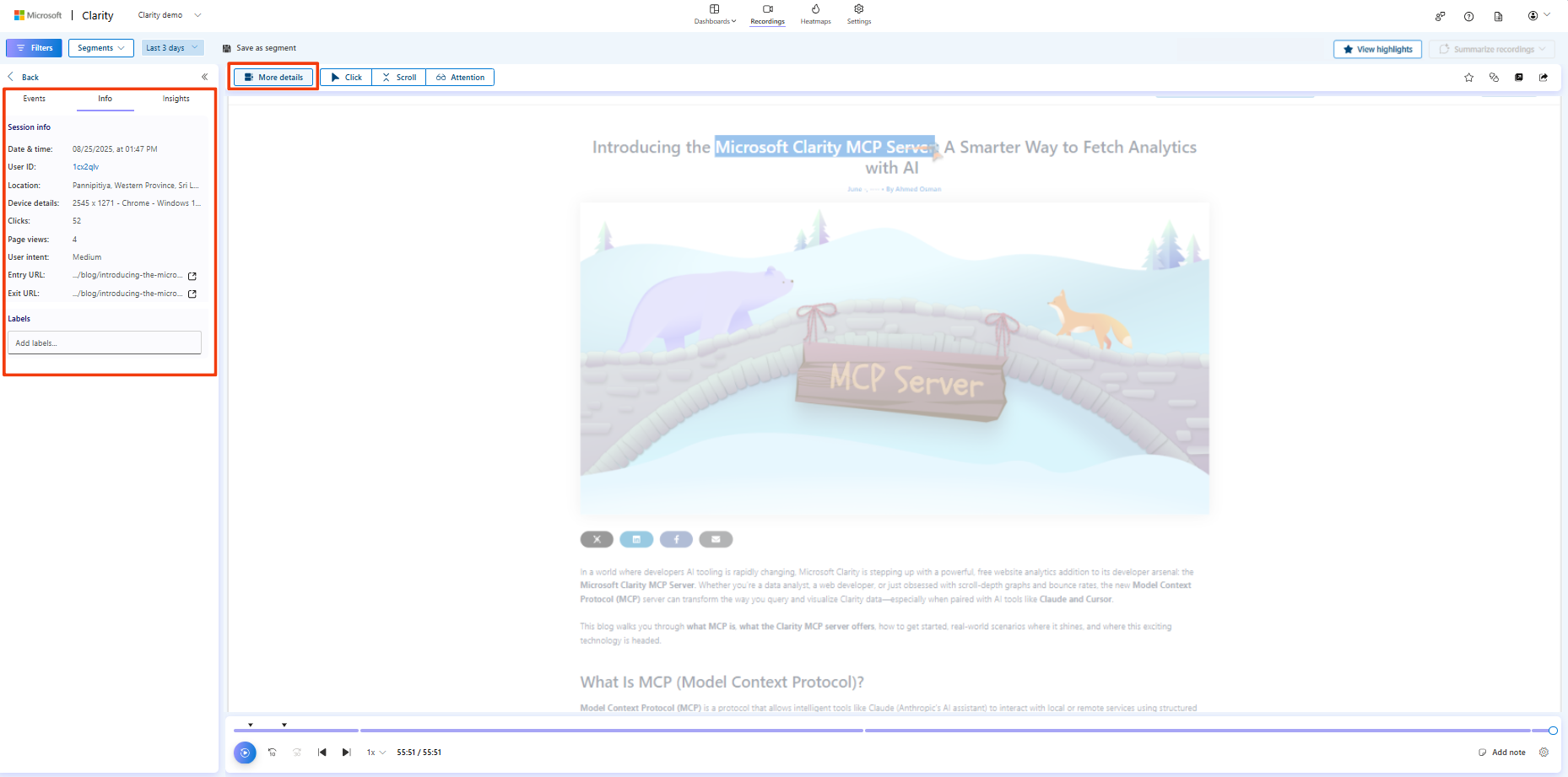The height and width of the screenshot is (777, 1568).
Task: Toggle the Attention heatmap overlay
Action: 460,77
